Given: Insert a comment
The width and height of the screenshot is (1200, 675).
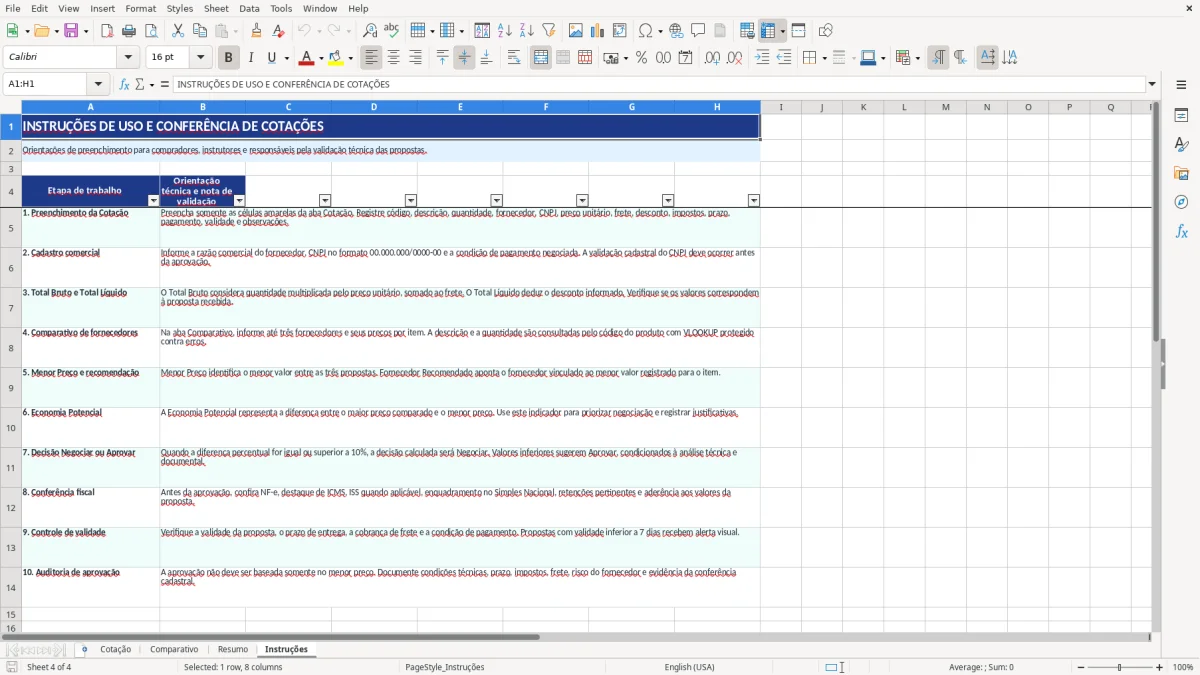Looking at the screenshot, I should (699, 31).
